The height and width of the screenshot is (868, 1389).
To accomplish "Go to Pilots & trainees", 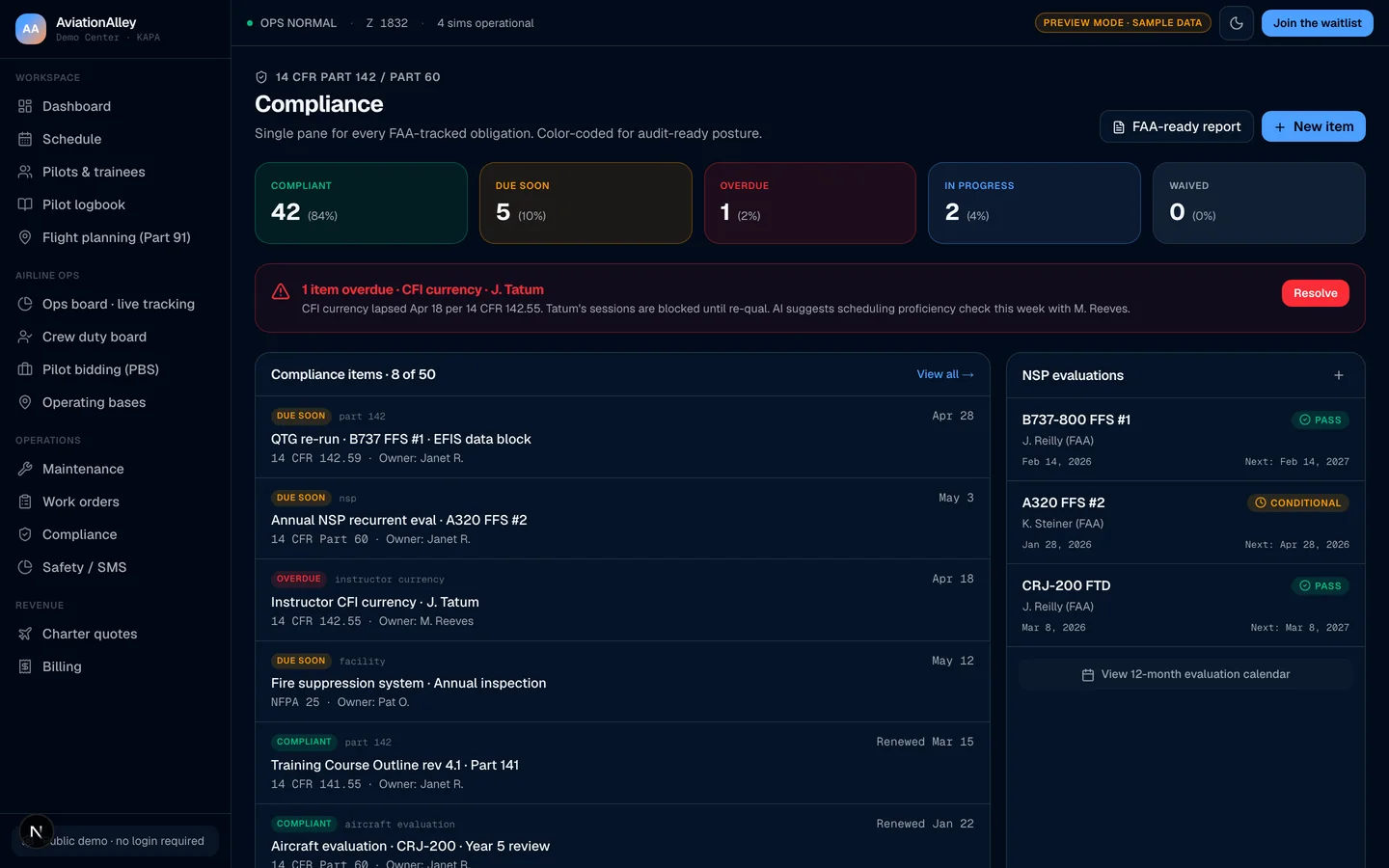I will tap(115, 172).
